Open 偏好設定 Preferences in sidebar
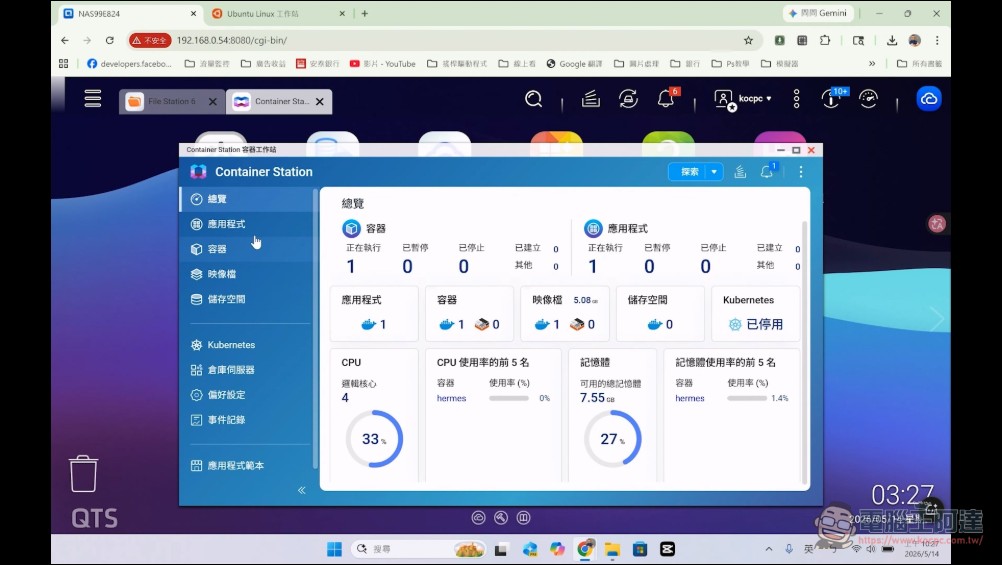This screenshot has height=565, width=1002. coord(245,394)
